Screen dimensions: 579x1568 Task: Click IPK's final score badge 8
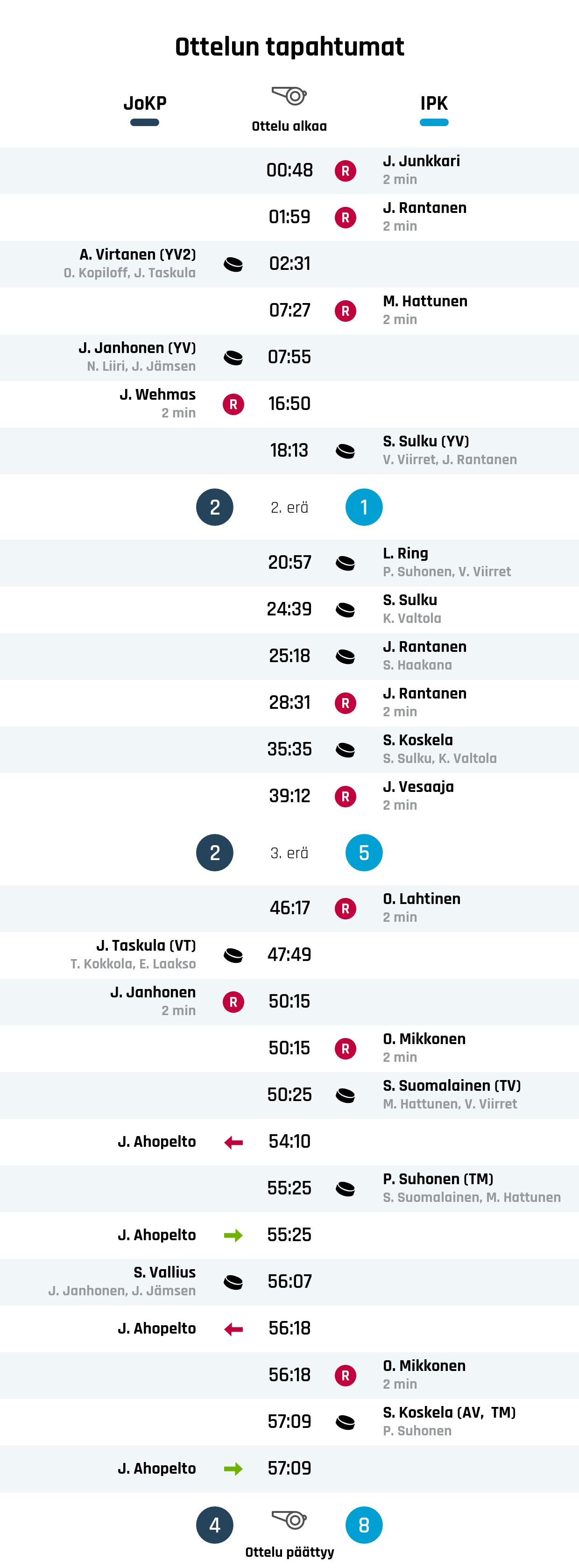click(x=364, y=1526)
